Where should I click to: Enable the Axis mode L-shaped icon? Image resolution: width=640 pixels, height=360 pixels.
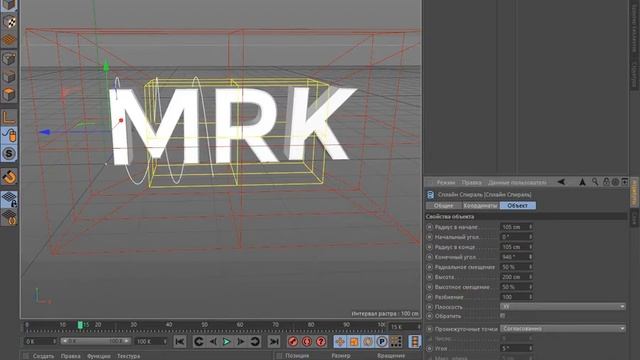point(9,118)
